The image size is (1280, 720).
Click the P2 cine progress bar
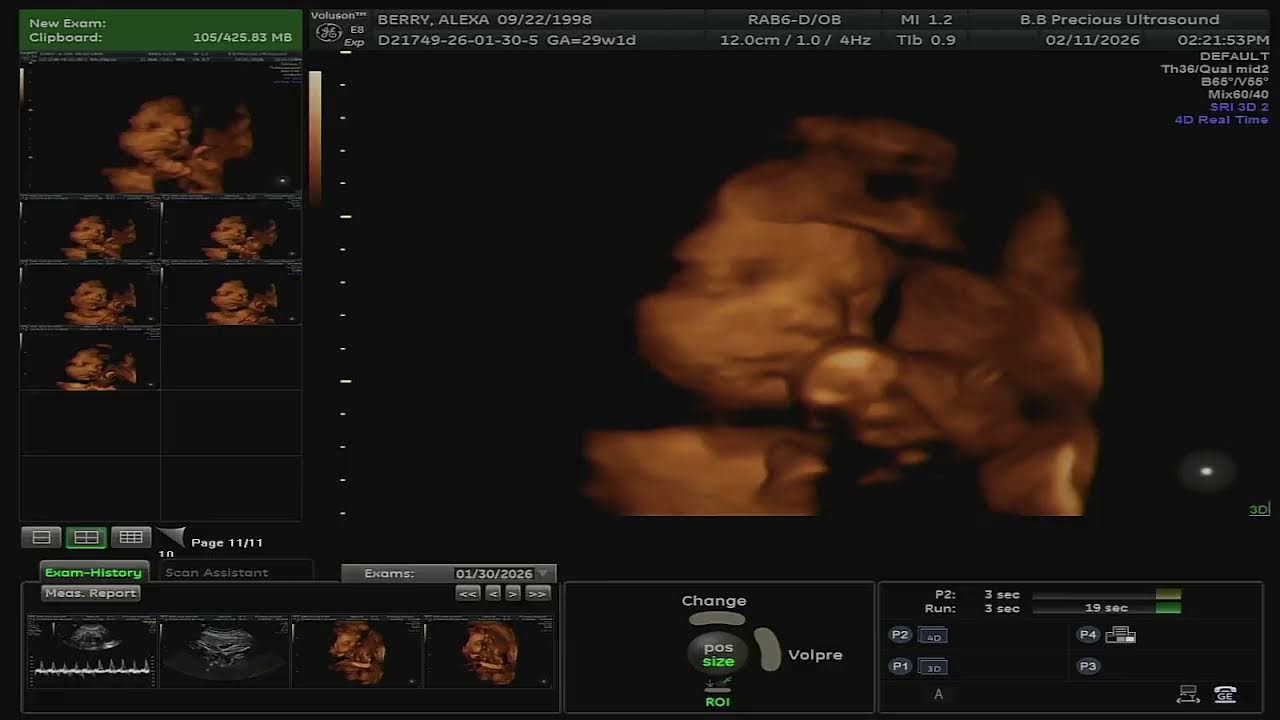pos(1107,594)
